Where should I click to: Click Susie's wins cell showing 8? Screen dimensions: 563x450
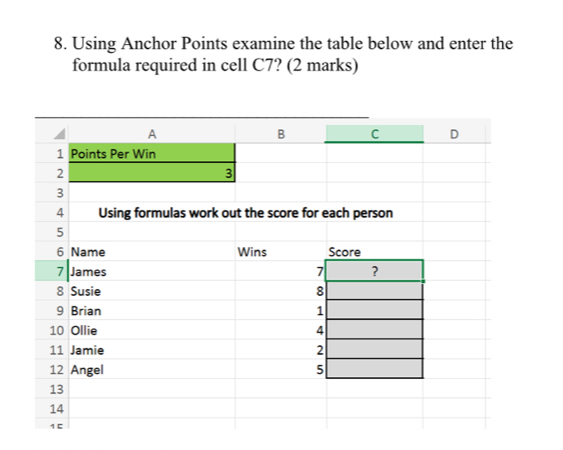[x=280, y=291]
